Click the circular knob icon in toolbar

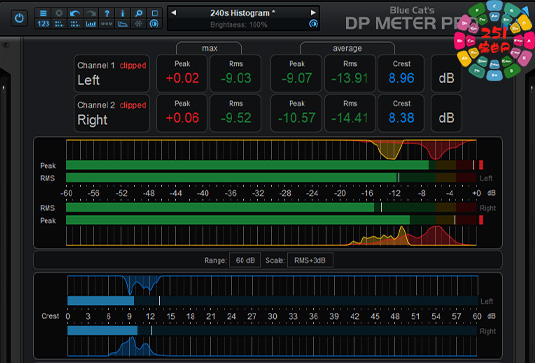[x=155, y=24]
